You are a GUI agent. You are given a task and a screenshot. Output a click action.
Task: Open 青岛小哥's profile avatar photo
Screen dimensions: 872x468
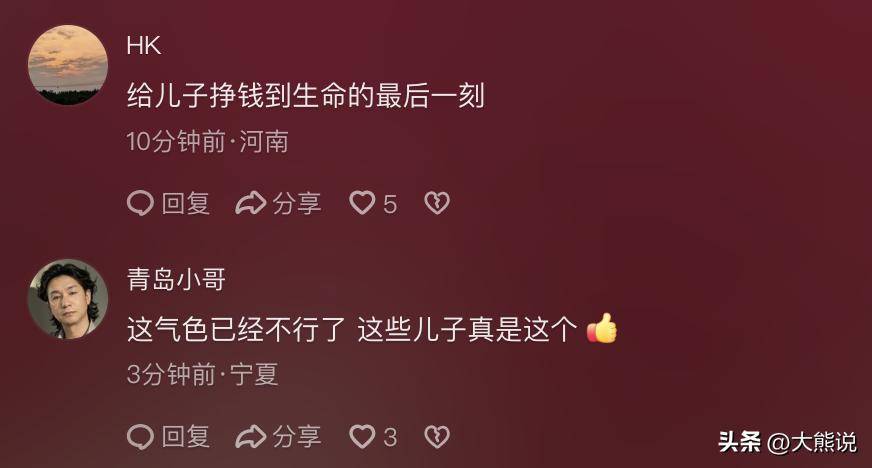[x=68, y=298]
